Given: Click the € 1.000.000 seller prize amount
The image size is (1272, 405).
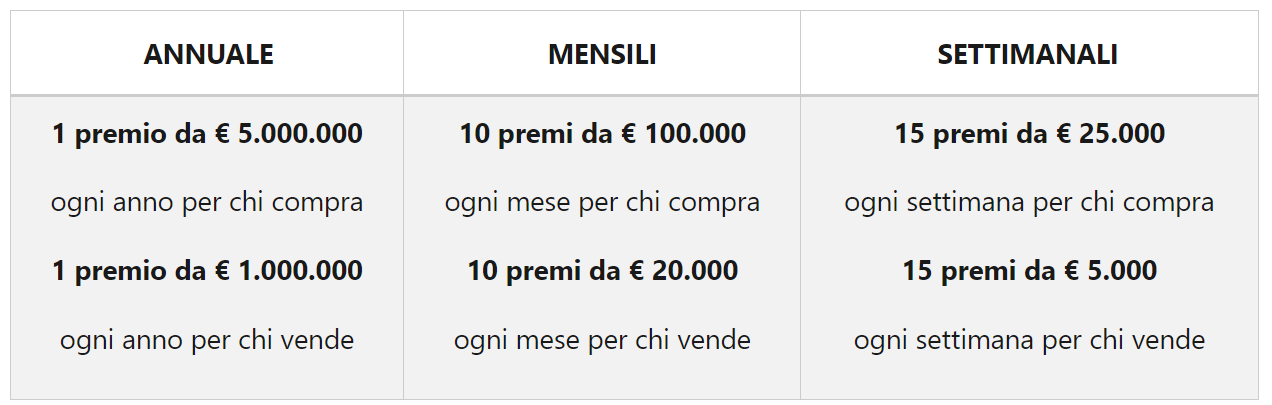Looking at the screenshot, I should 289,271.
